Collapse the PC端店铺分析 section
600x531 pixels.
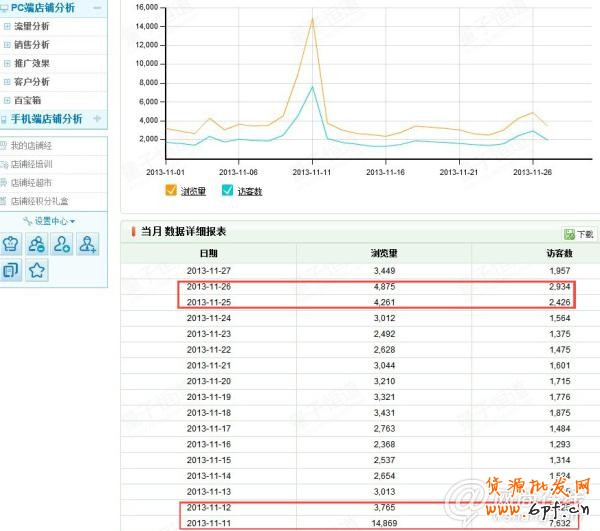point(96,8)
